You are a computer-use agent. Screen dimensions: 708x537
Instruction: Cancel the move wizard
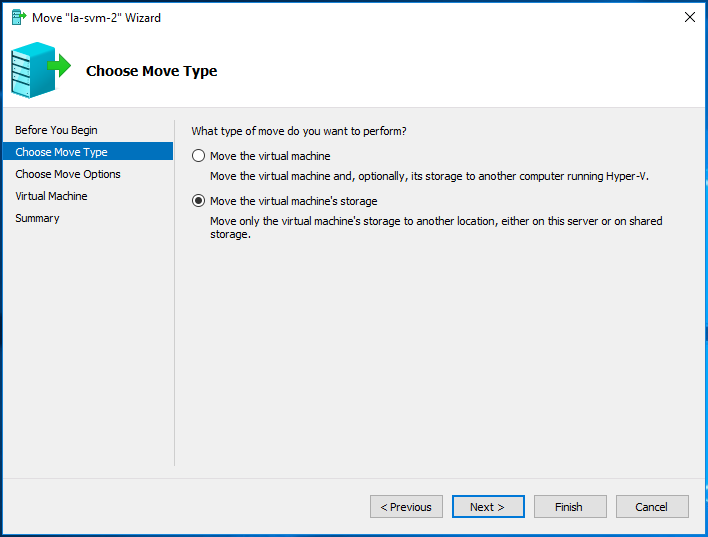point(652,507)
